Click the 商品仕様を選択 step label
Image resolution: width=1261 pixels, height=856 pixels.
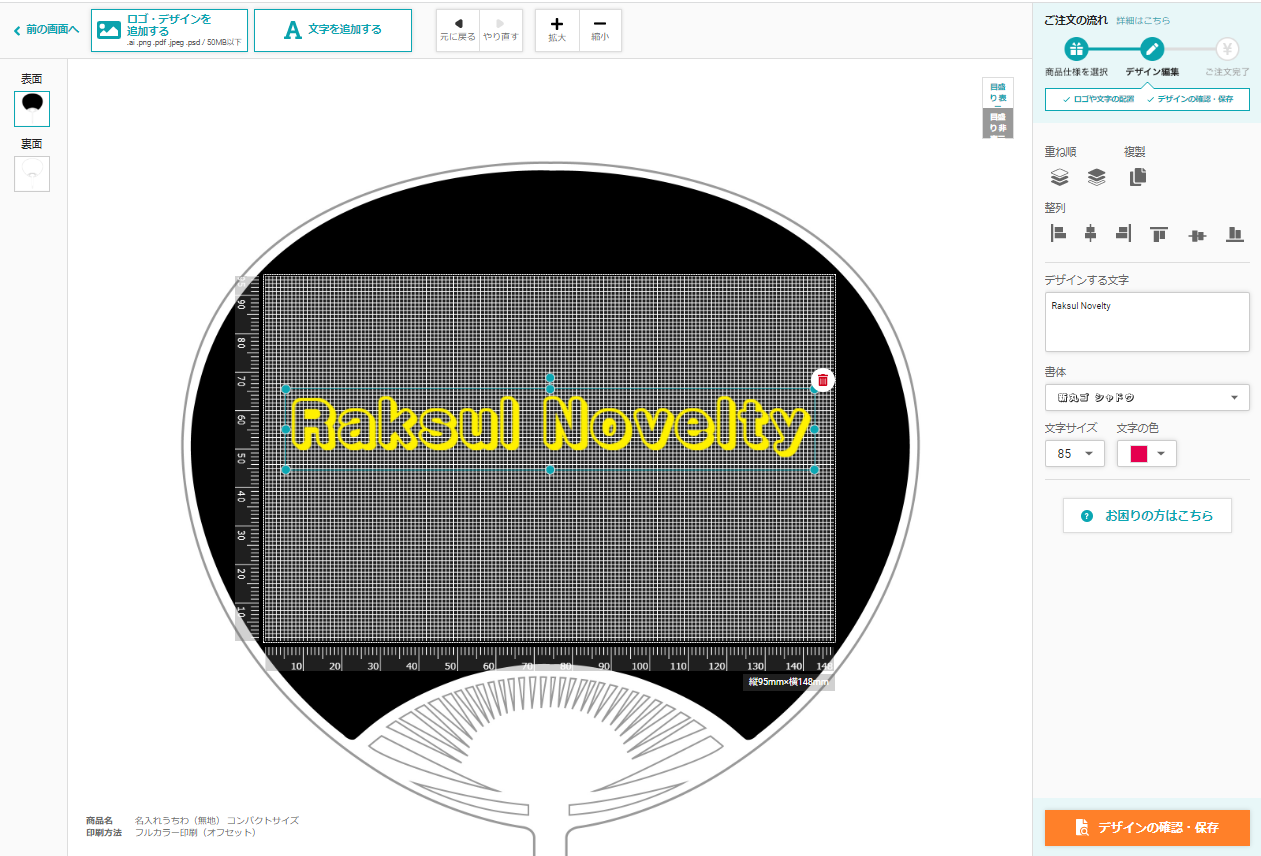coord(1076,72)
